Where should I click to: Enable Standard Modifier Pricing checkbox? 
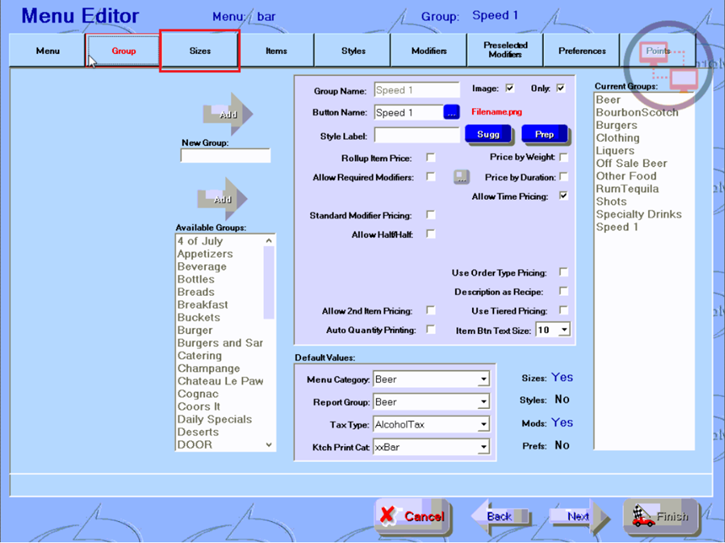pyautogui.click(x=430, y=215)
